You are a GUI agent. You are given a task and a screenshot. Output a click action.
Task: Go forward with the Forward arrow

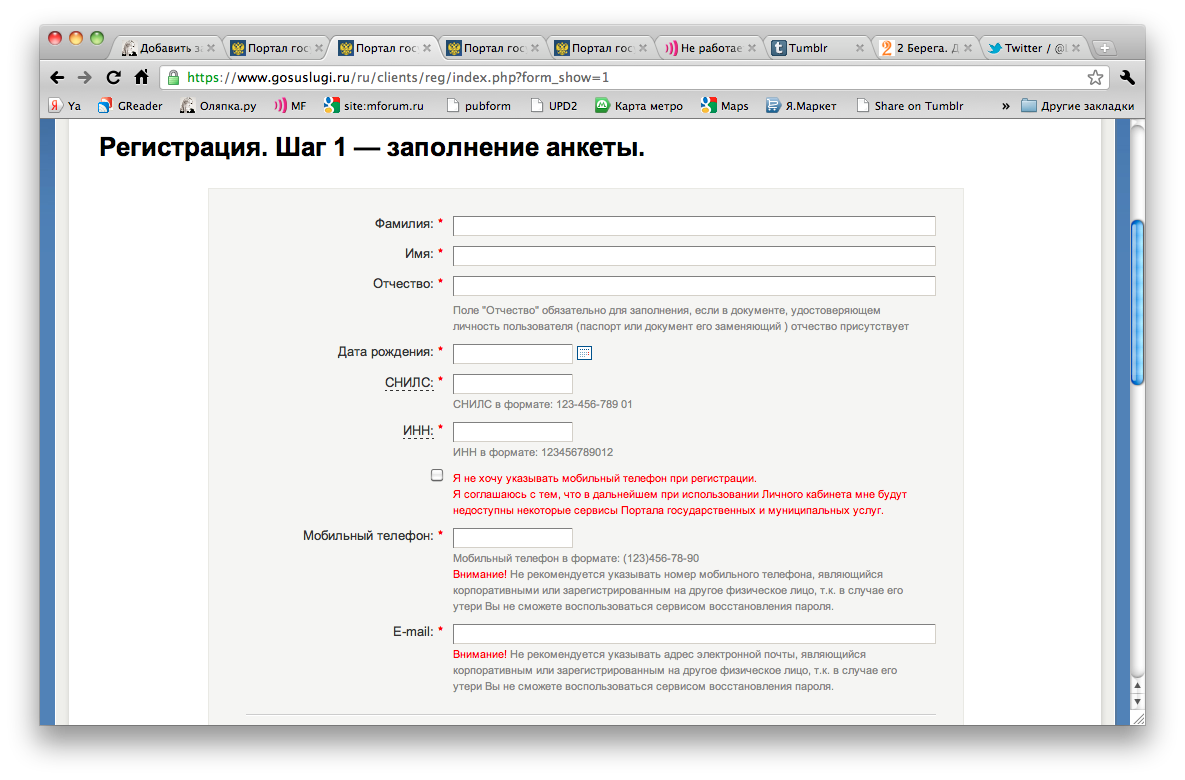85,77
